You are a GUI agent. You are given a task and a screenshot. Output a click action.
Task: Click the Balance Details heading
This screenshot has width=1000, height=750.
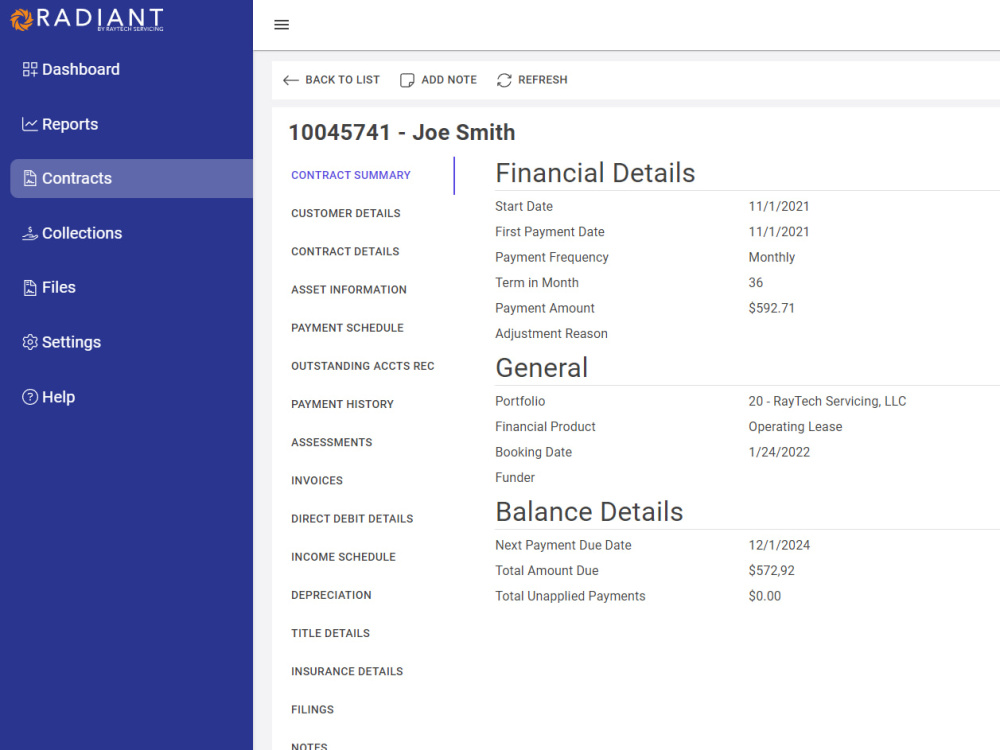pyautogui.click(x=589, y=512)
